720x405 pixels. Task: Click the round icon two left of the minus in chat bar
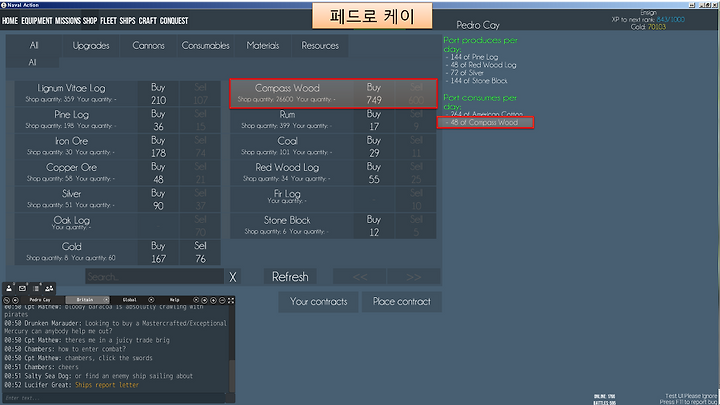point(204,300)
